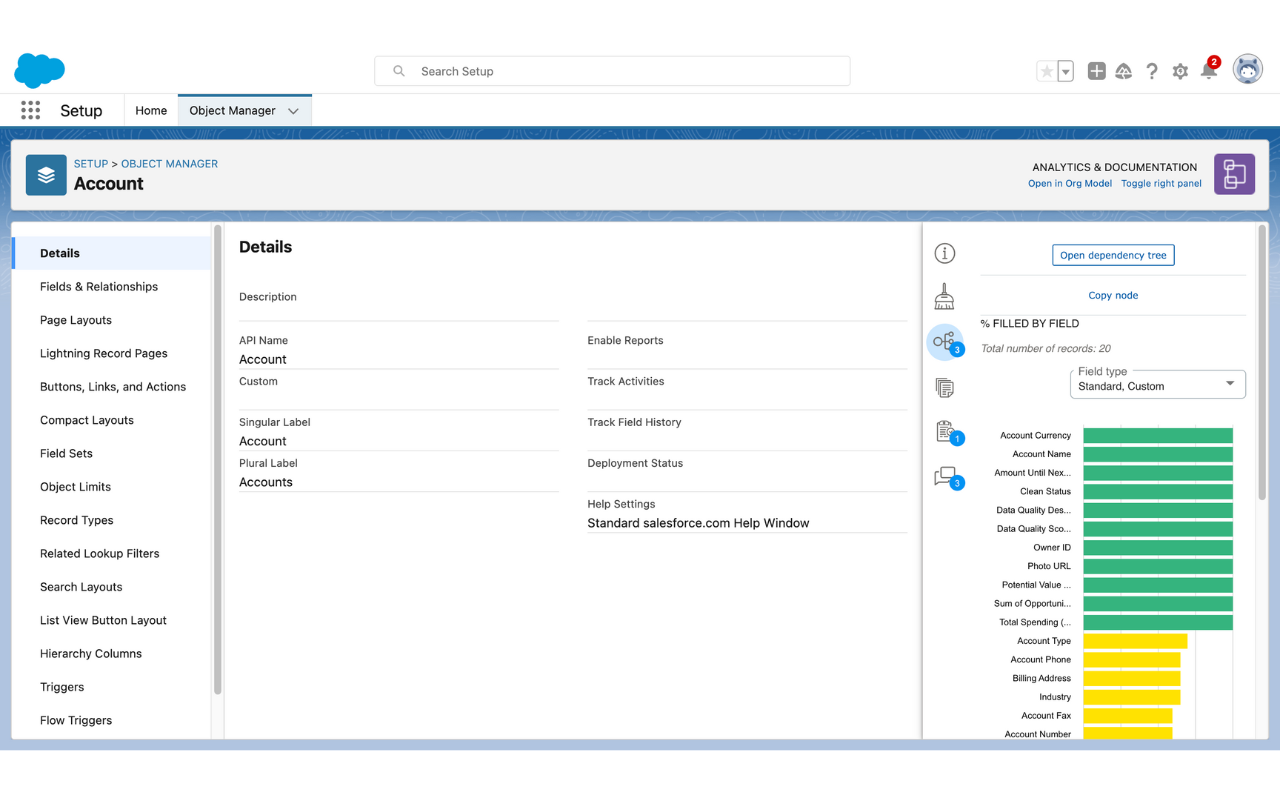Open the broom cleanup panel icon
This screenshot has width=1280, height=800.
(944, 297)
